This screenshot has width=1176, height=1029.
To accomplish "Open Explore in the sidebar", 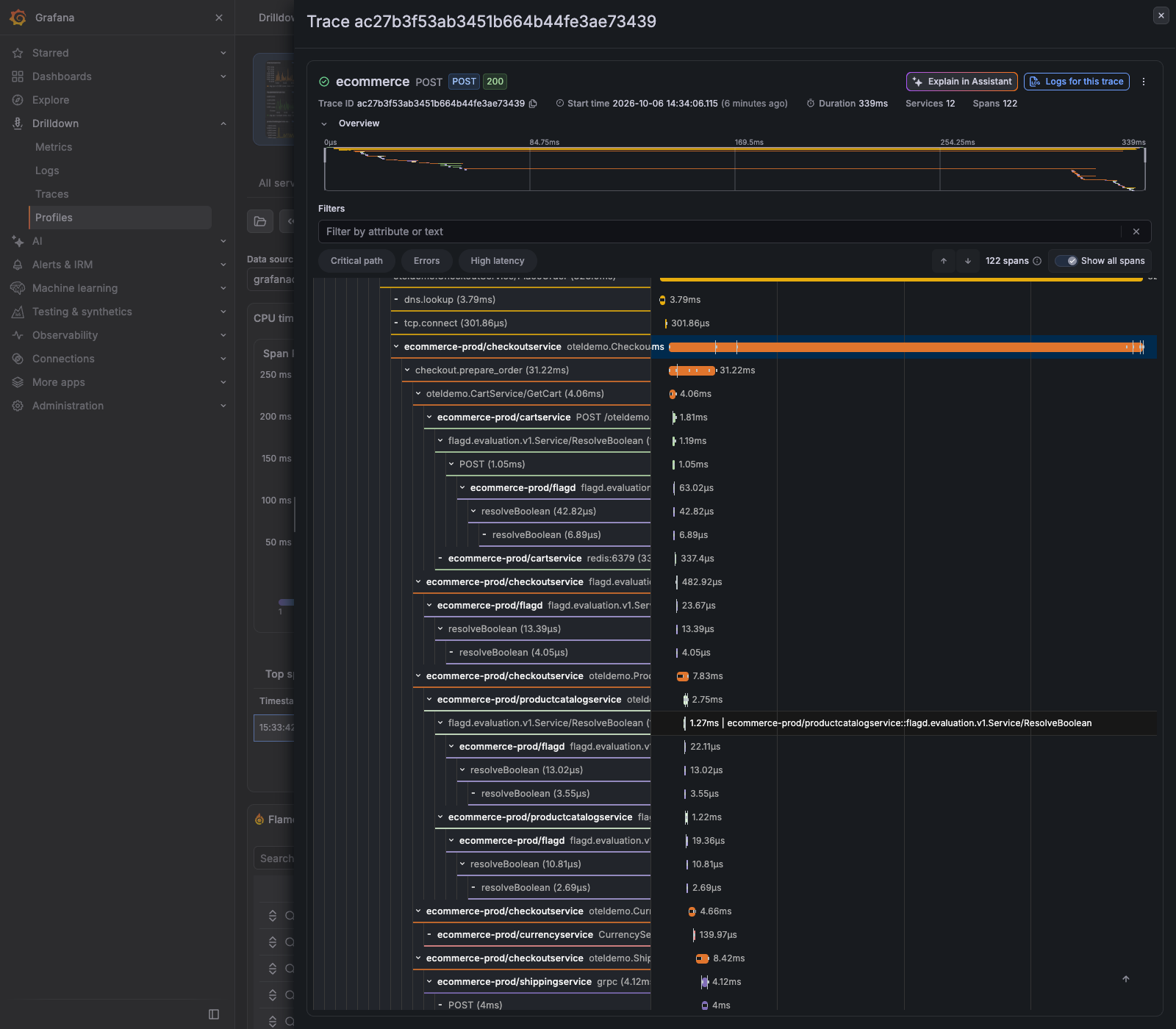I will pos(51,100).
